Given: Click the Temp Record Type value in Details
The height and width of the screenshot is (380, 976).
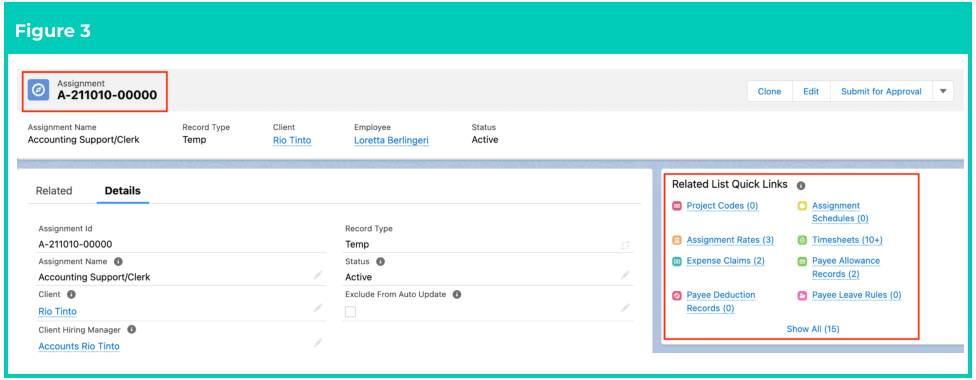Looking at the screenshot, I should pos(357,245).
